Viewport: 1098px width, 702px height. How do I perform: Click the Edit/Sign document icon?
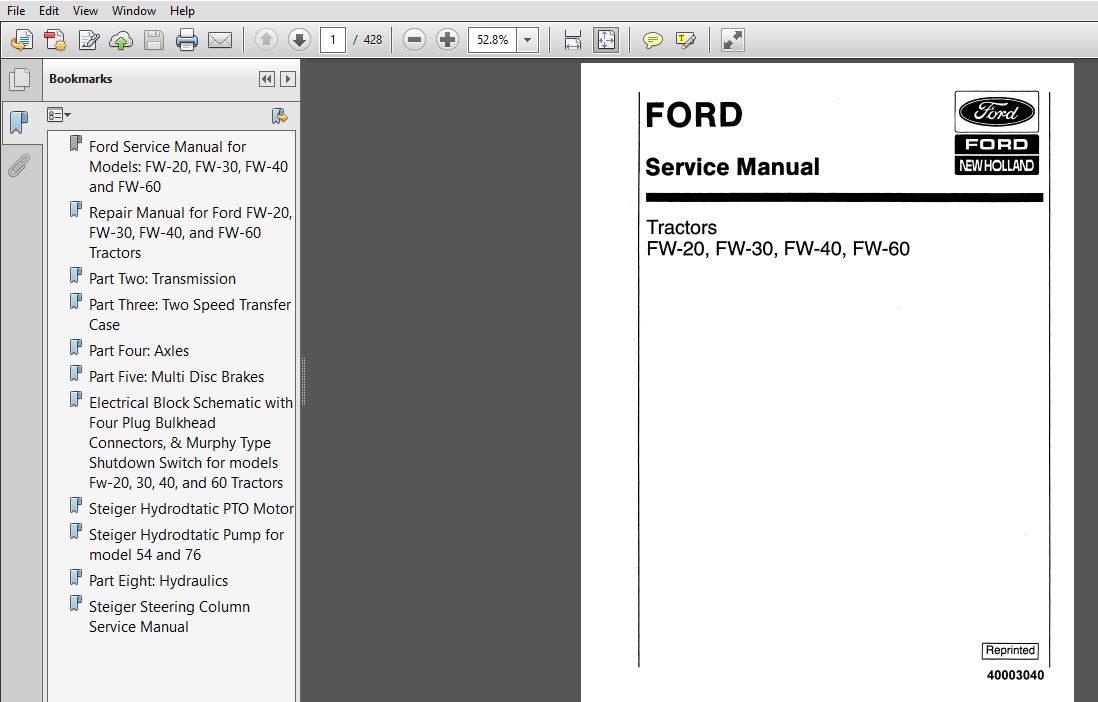coord(88,40)
